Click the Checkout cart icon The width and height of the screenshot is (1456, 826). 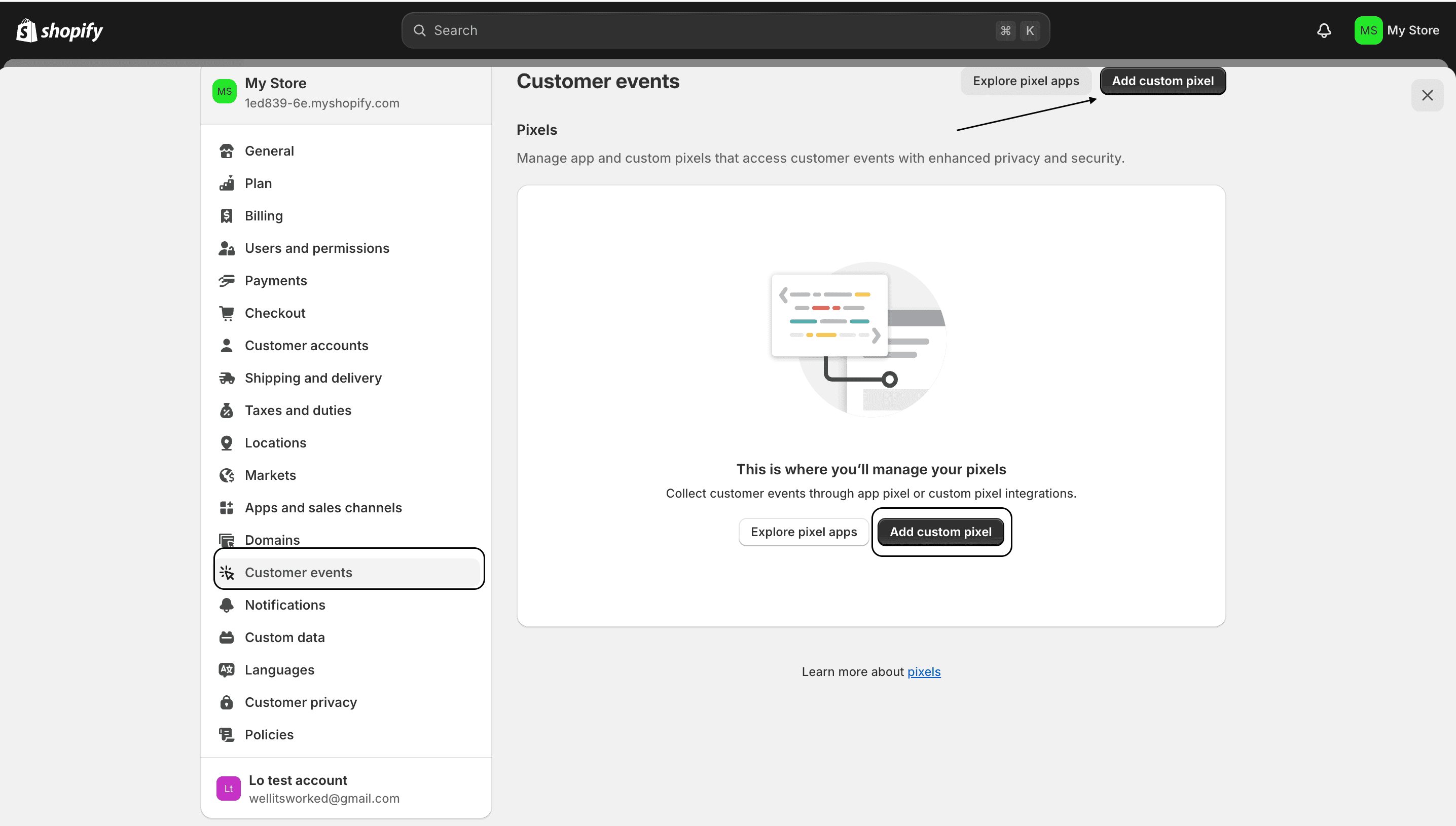pyautogui.click(x=227, y=313)
